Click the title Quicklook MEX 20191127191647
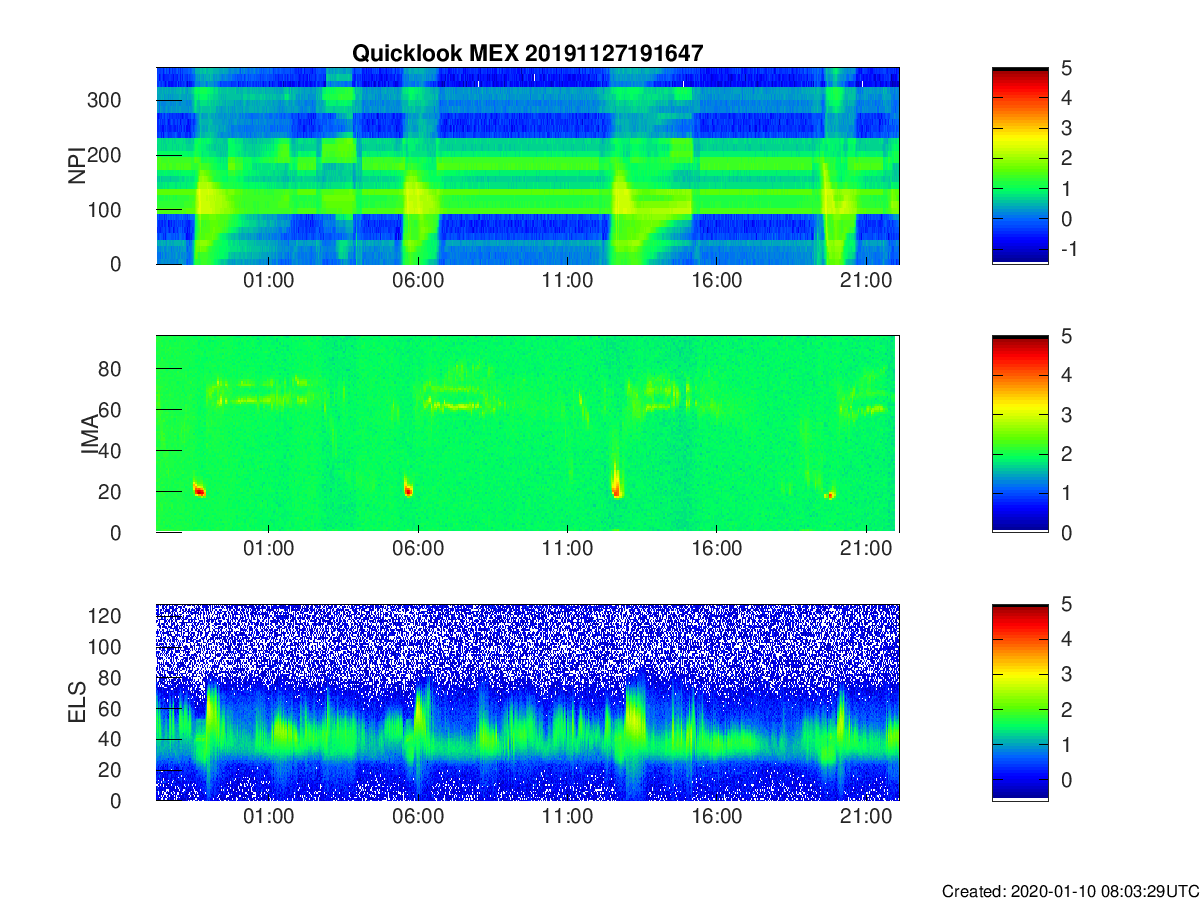This screenshot has height=900, width=1200. tap(527, 54)
